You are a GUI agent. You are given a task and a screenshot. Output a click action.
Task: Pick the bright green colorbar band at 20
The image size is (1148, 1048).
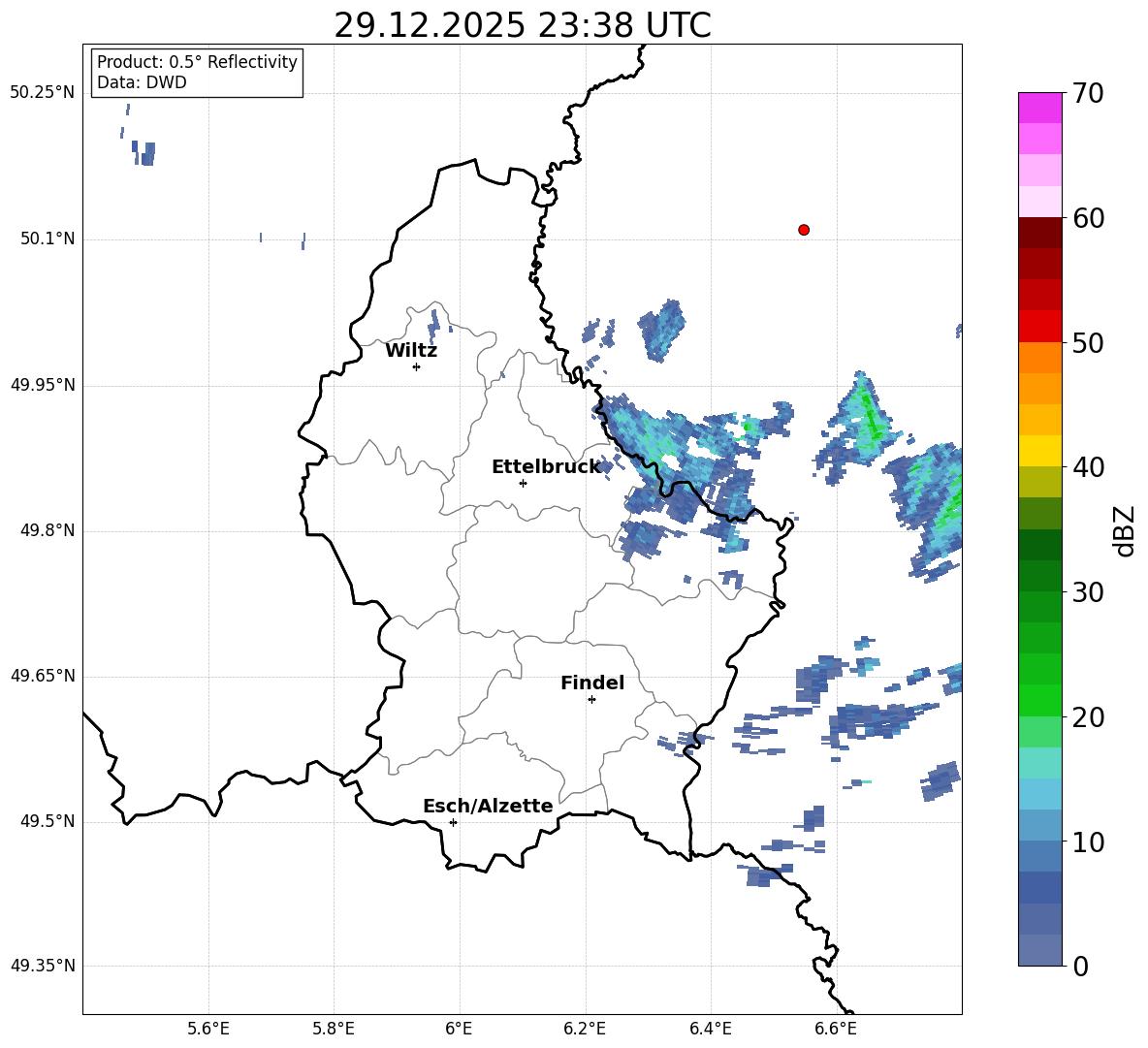click(x=1039, y=700)
